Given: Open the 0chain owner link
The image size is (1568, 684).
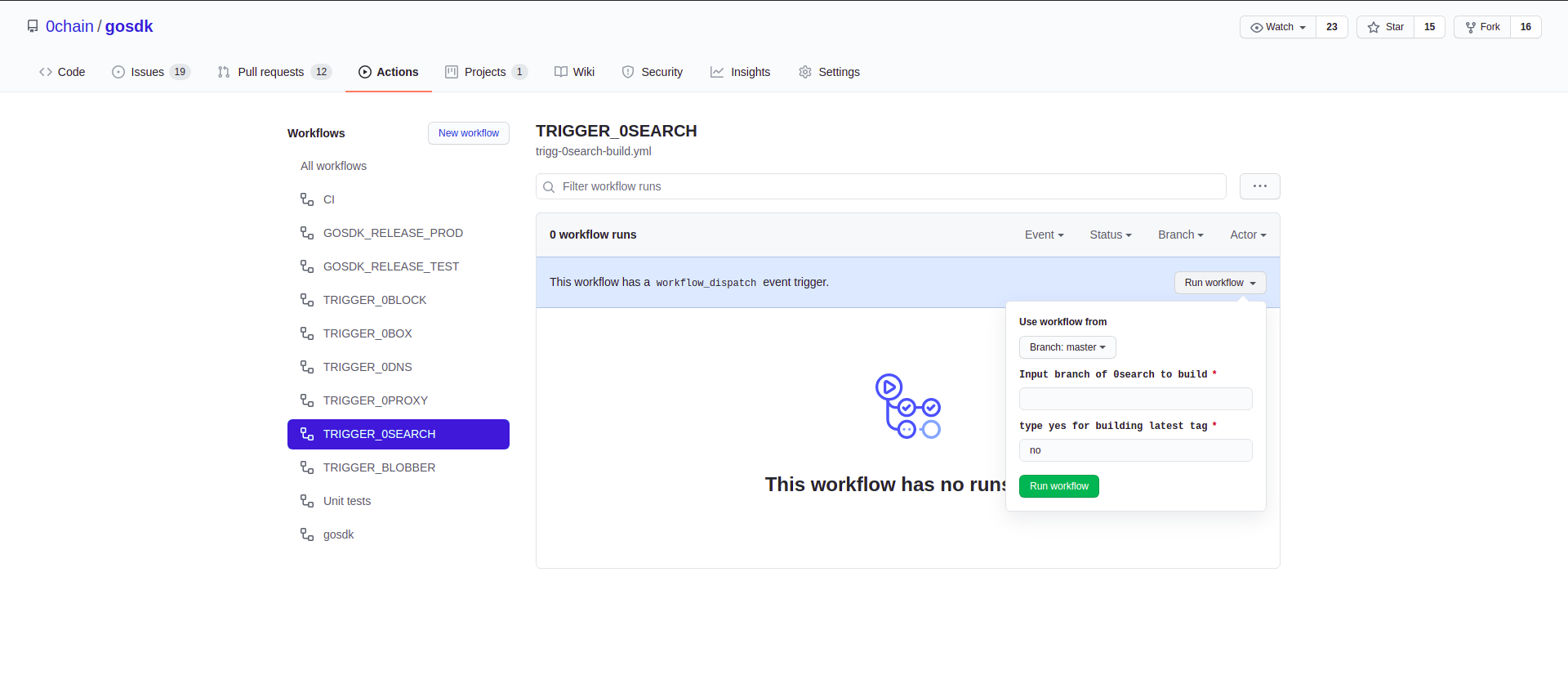Looking at the screenshot, I should pos(69,26).
